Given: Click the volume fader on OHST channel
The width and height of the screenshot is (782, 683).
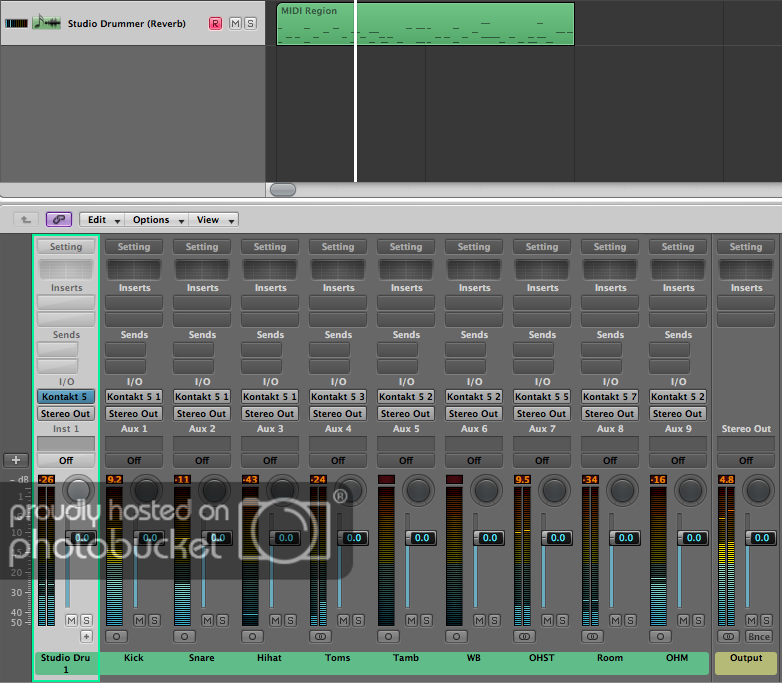Looking at the screenshot, I should [x=557, y=538].
